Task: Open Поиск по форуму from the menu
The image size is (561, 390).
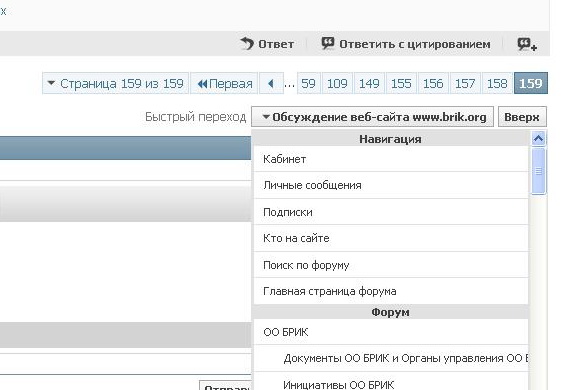Action: click(391, 265)
